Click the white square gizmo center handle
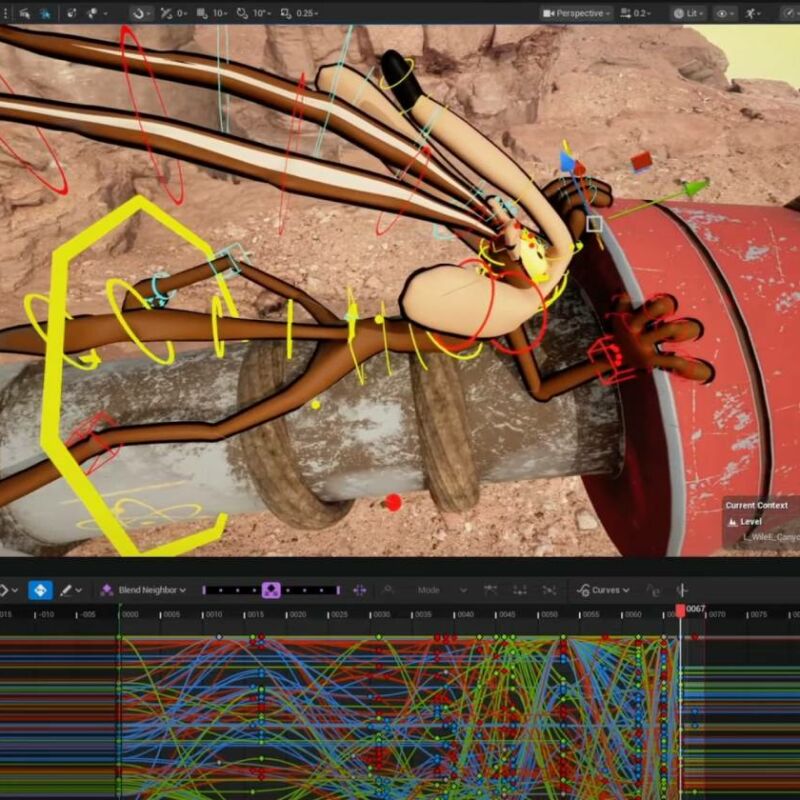This screenshot has width=800, height=800. 594,224
